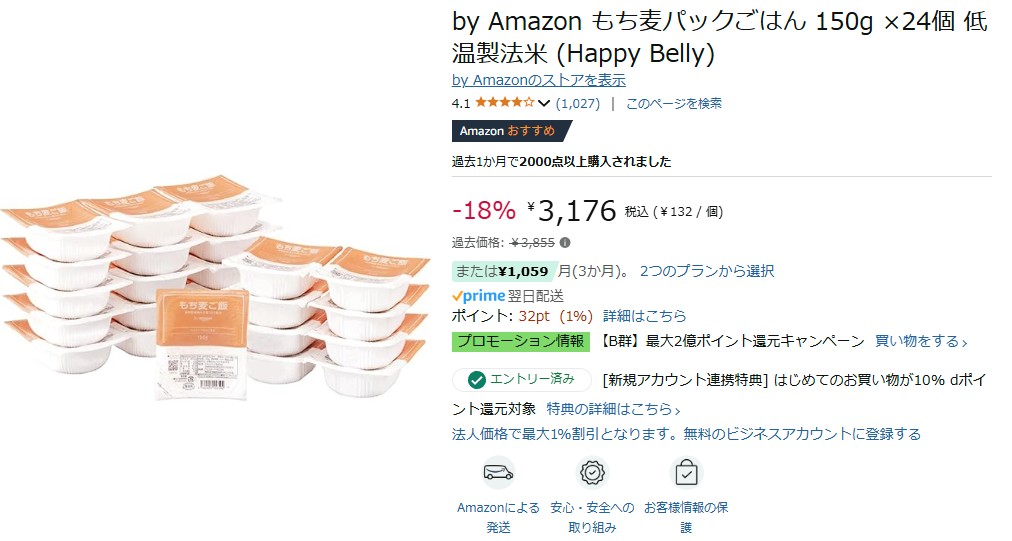Image resolution: width=1012 pixels, height=541 pixels.
Task: Open 特典の詳細はこちら link
Action: 613,409
